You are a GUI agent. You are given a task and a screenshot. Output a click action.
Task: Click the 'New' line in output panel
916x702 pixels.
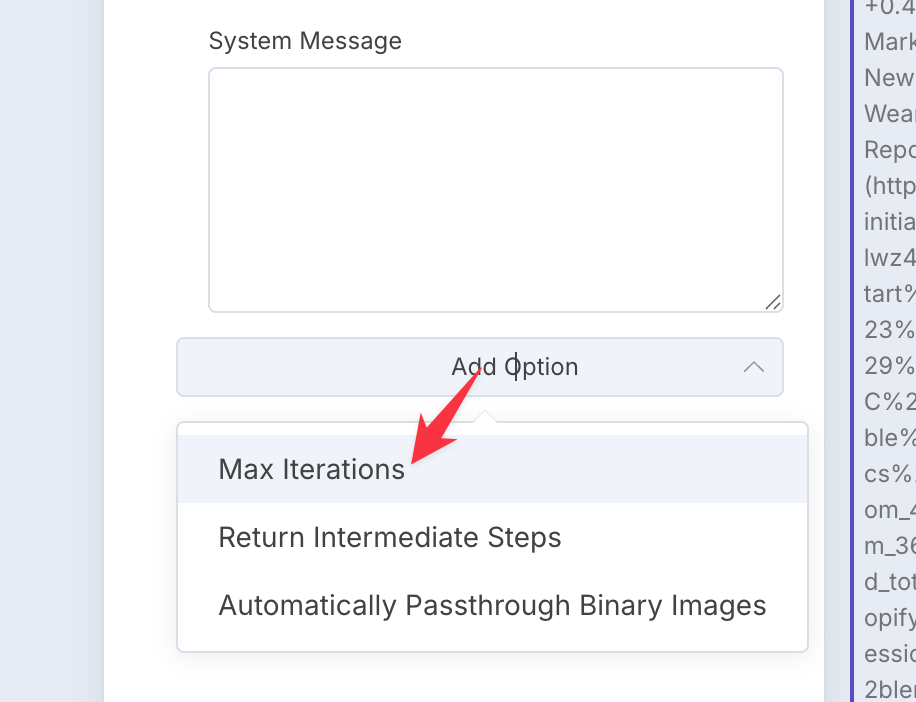890,78
